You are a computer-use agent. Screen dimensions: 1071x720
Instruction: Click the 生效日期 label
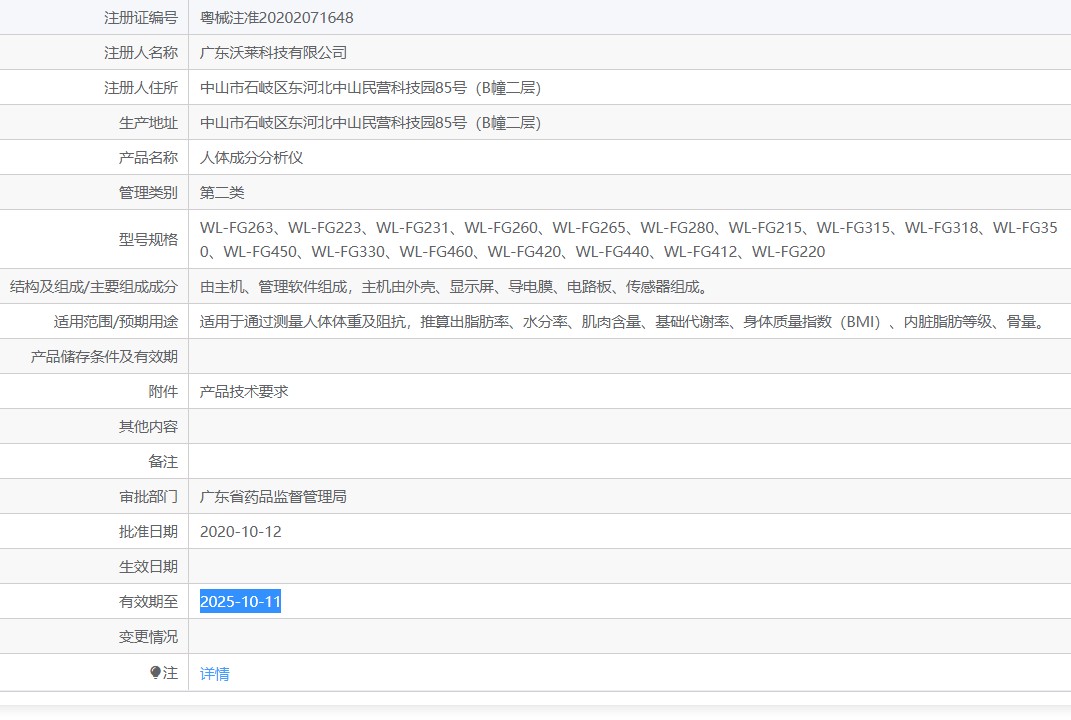tap(148, 566)
